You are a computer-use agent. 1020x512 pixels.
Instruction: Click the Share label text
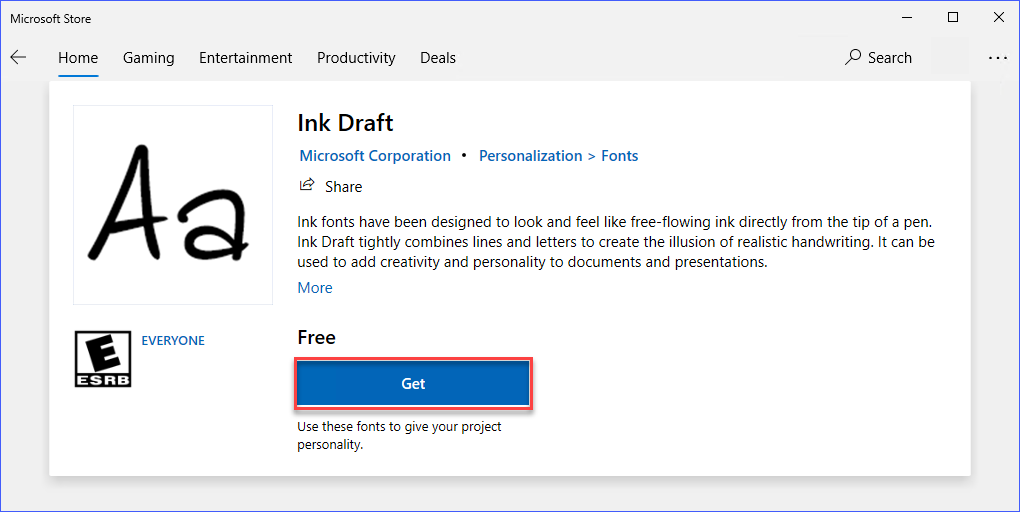click(343, 187)
